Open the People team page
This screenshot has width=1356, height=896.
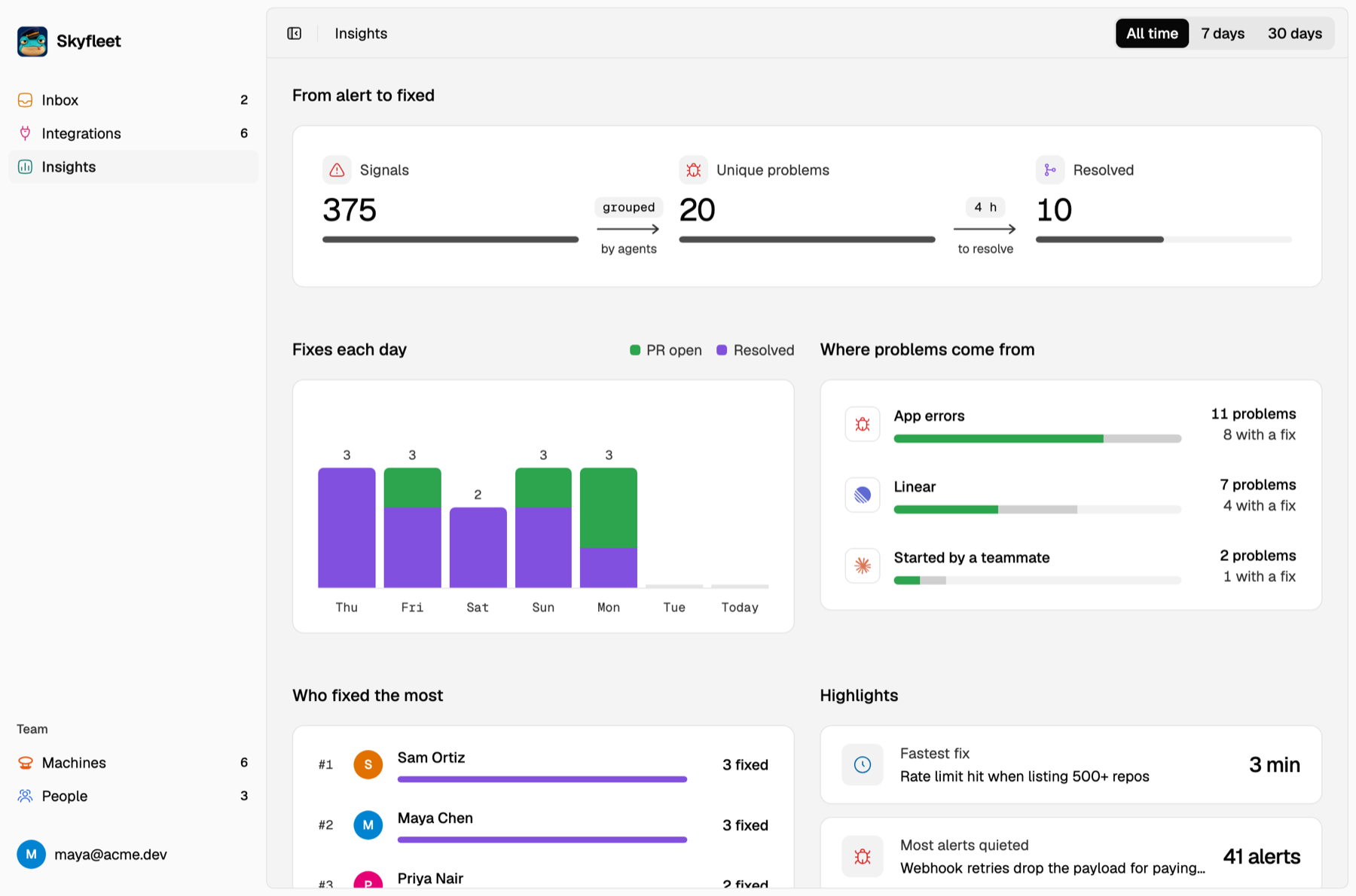pos(133,796)
